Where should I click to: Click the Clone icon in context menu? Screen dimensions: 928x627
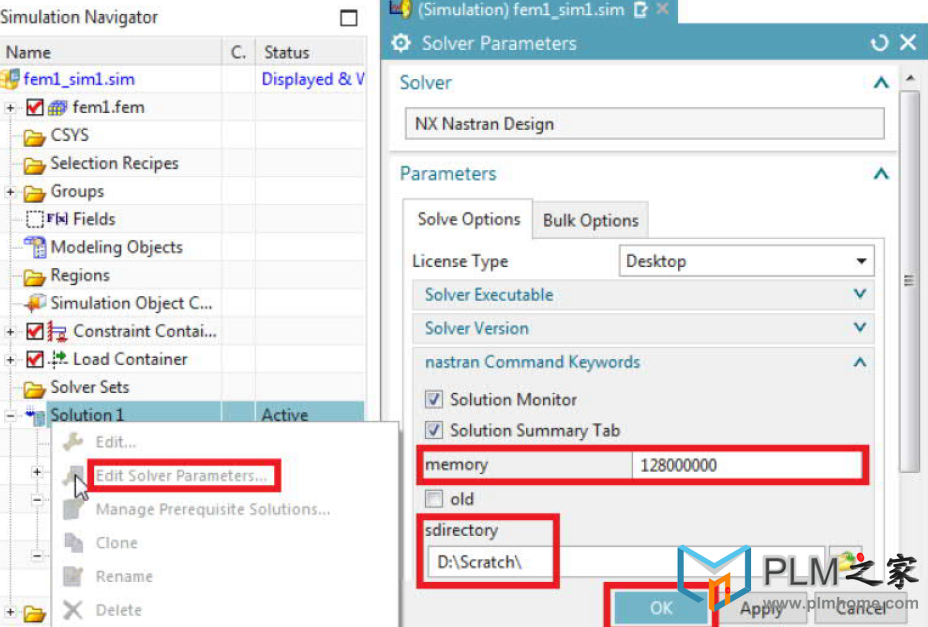73,542
